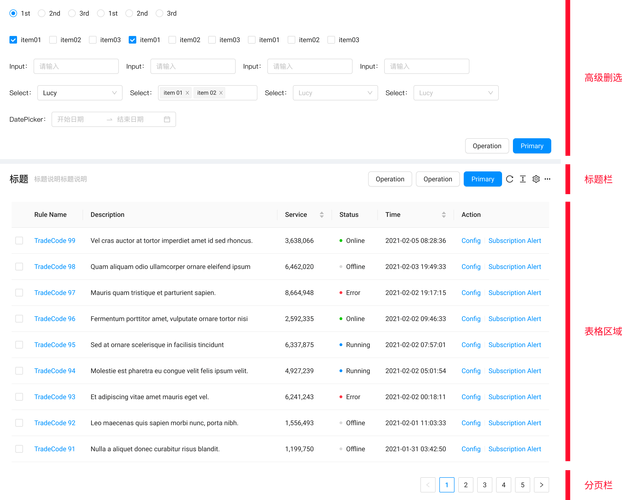
Task: Go to page 1
Action: [x=447, y=485]
